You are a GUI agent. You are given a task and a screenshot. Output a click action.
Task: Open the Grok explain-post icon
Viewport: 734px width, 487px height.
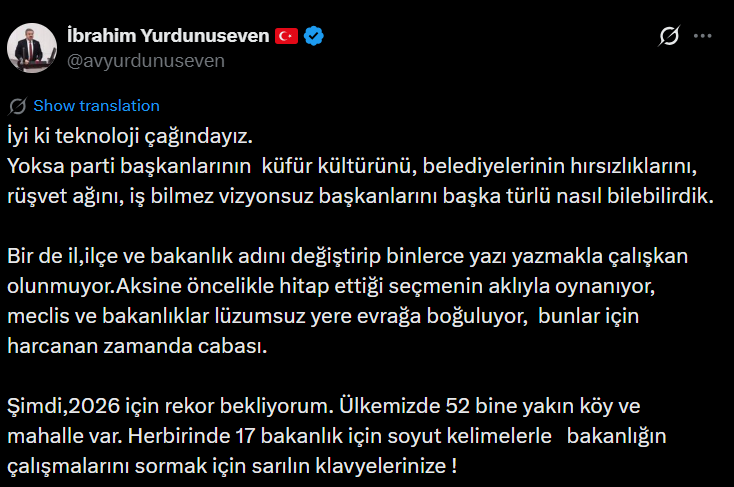[671, 37]
